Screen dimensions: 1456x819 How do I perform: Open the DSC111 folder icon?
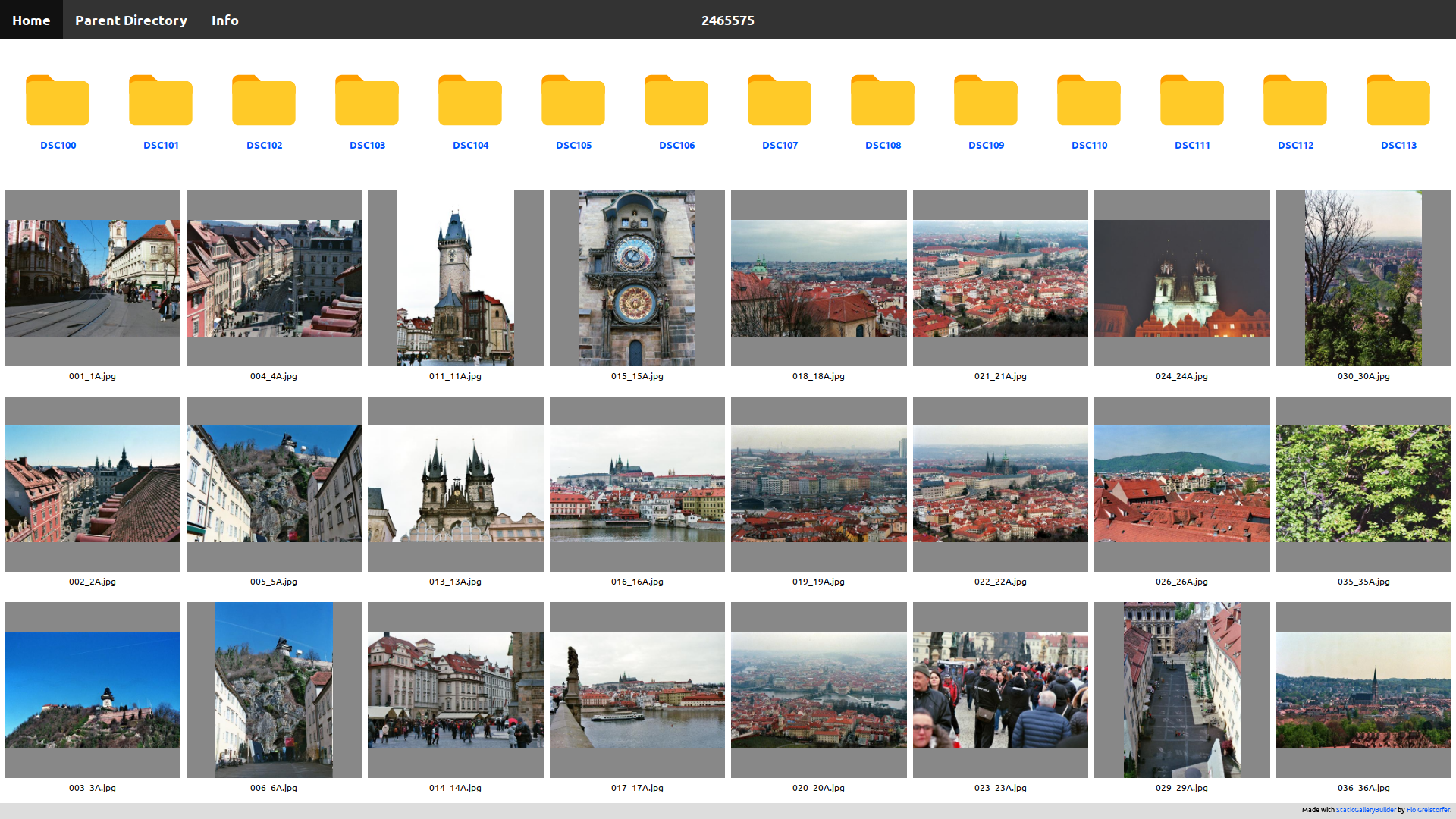[x=1191, y=99]
